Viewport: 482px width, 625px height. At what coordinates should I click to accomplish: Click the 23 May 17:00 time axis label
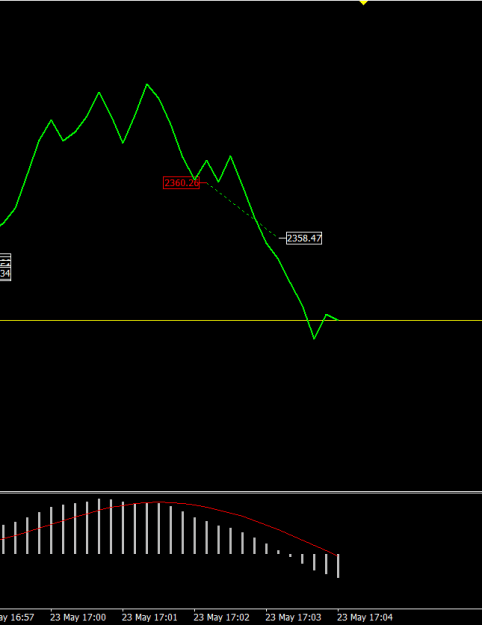point(78,617)
